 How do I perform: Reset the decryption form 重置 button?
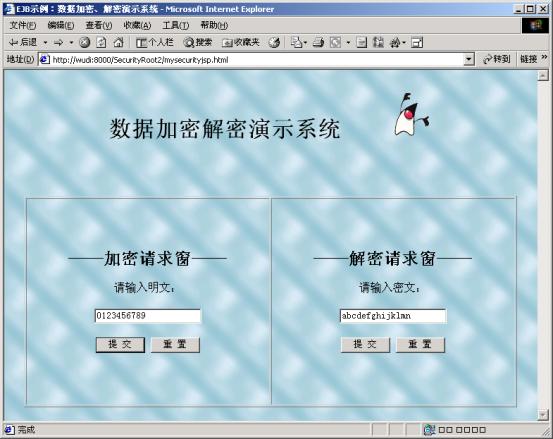click(x=420, y=345)
